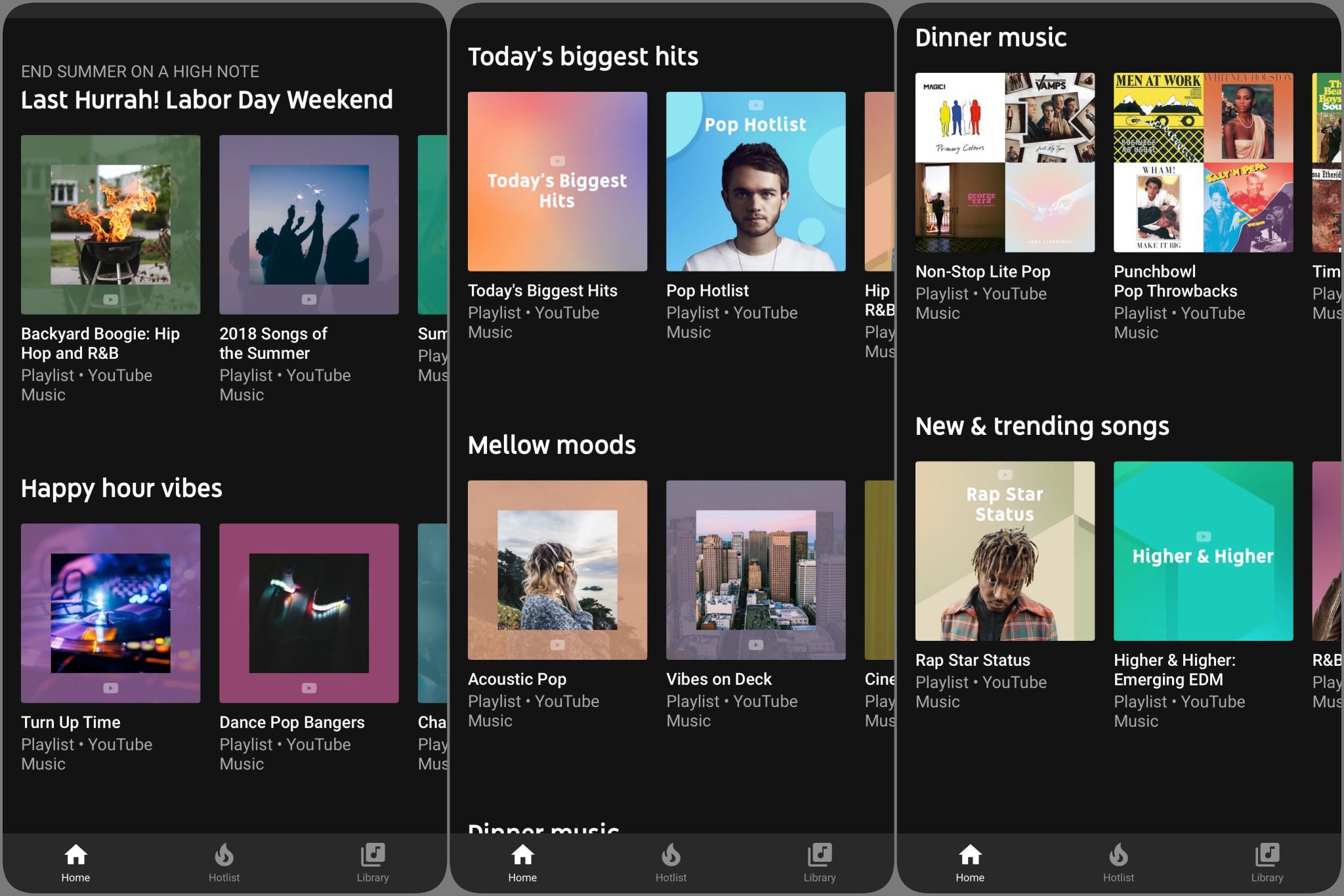The image size is (1344, 896).
Task: Open Hotlist flame icon in left screen
Action: (224, 855)
